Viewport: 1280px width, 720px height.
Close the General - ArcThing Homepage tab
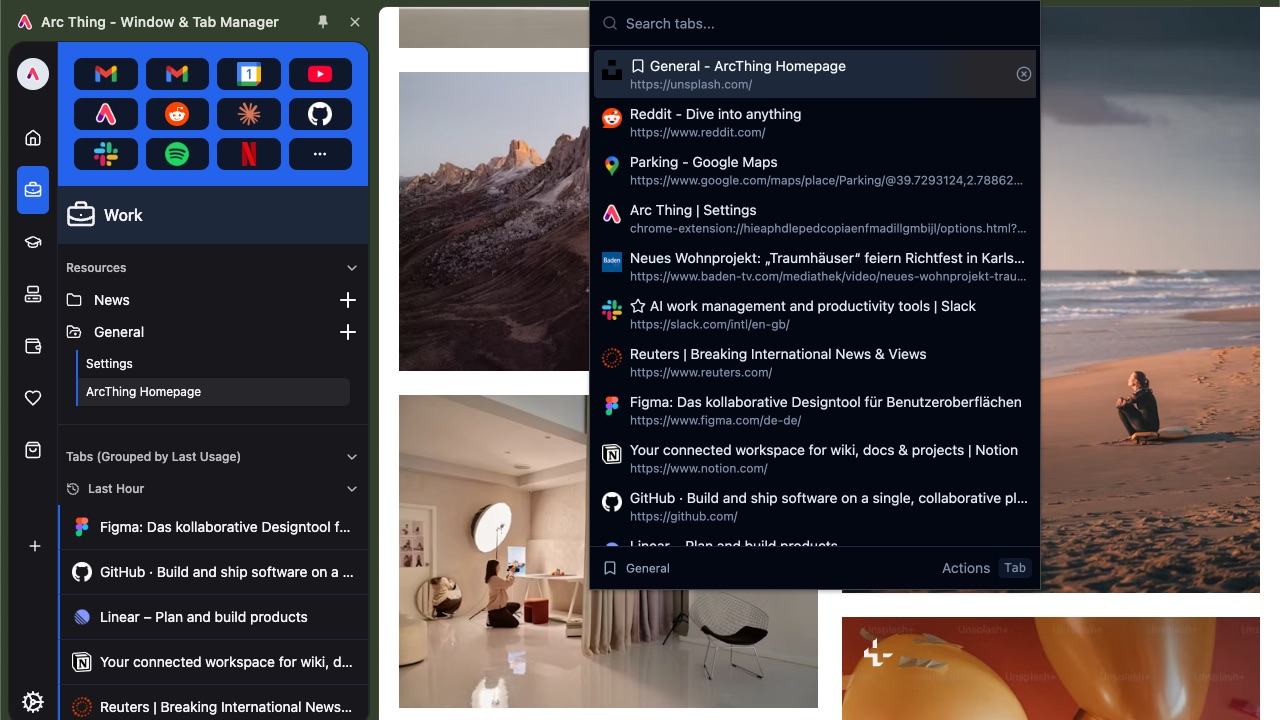tap(1024, 74)
